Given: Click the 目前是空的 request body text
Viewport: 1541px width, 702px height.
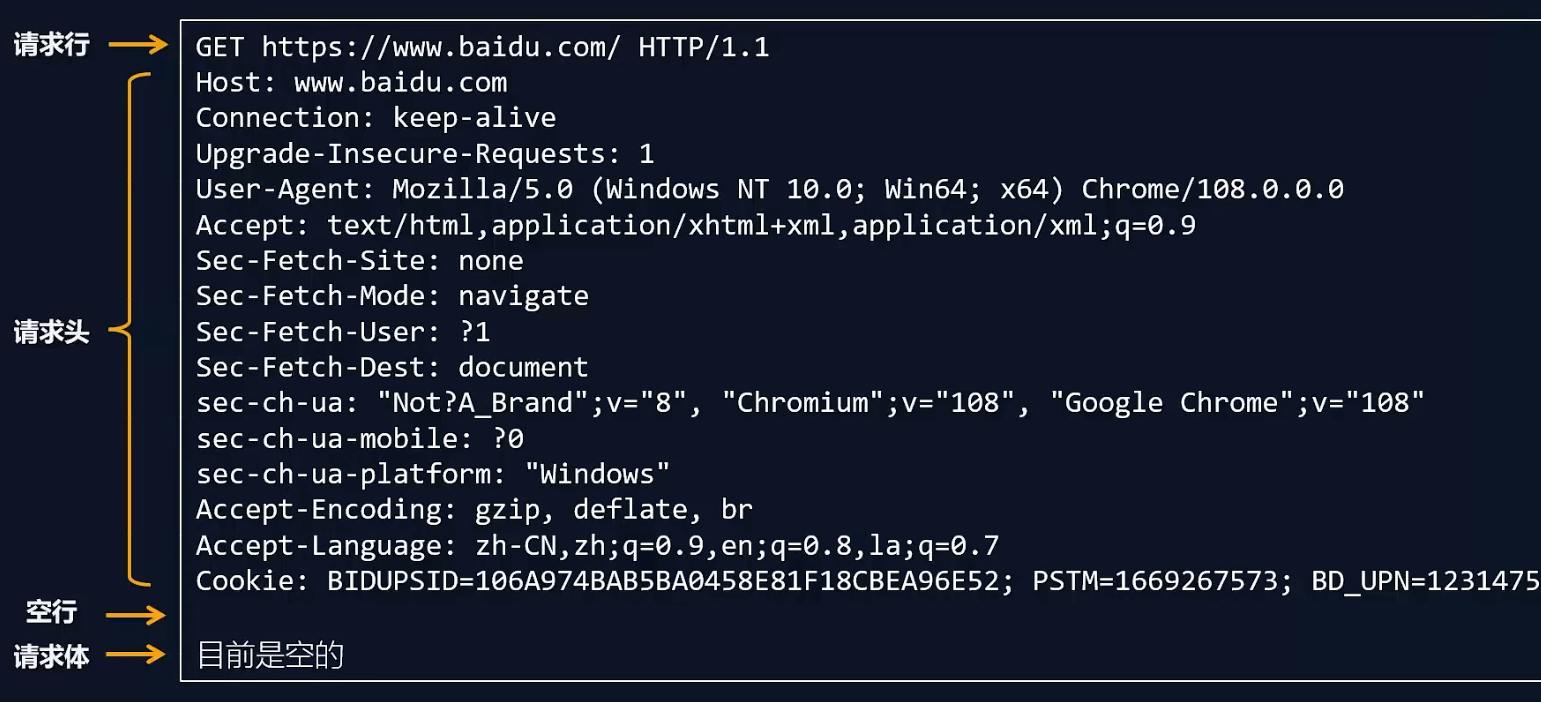Looking at the screenshot, I should (270, 656).
